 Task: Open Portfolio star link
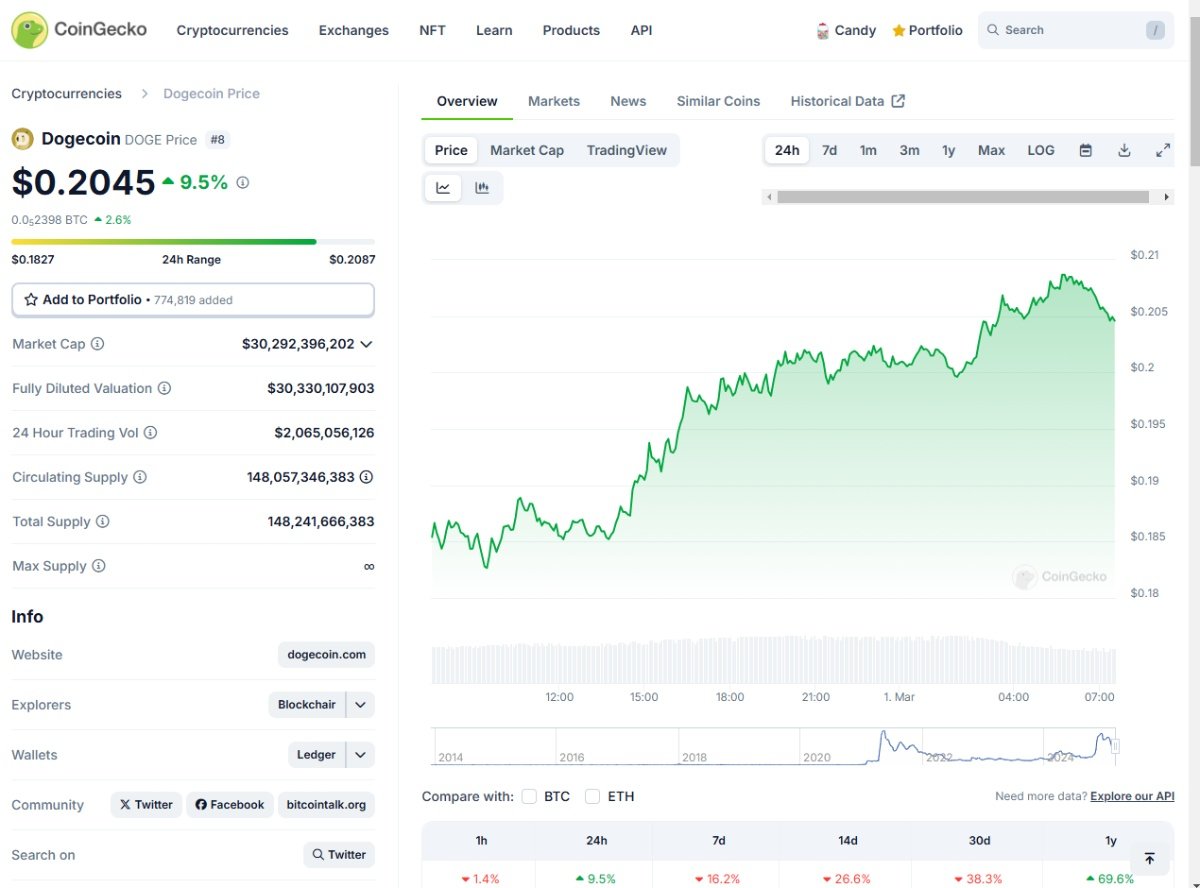[927, 30]
